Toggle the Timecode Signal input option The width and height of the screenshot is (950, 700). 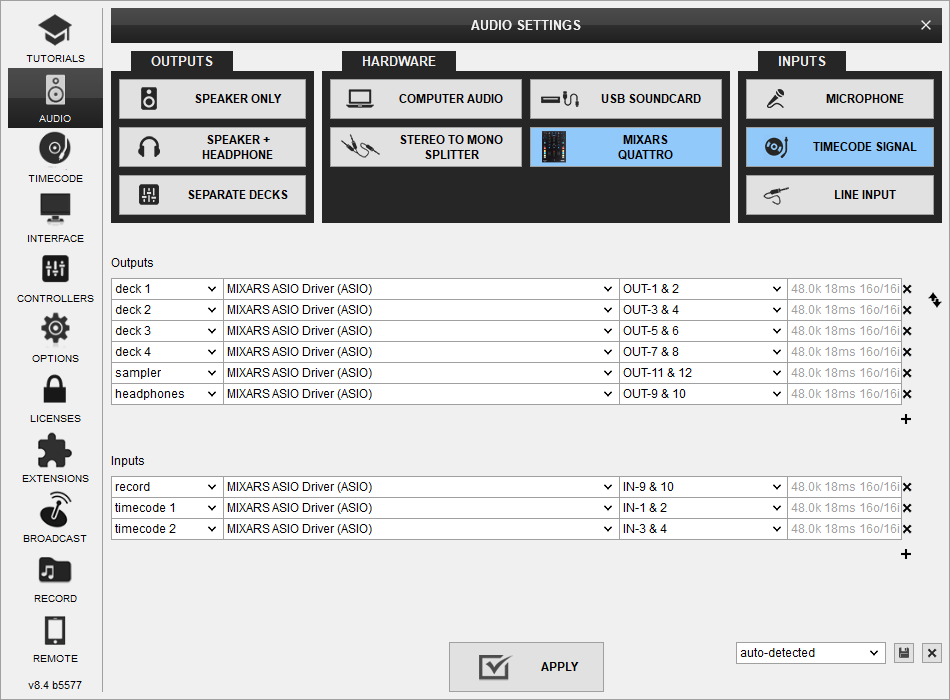pyautogui.click(x=840, y=147)
